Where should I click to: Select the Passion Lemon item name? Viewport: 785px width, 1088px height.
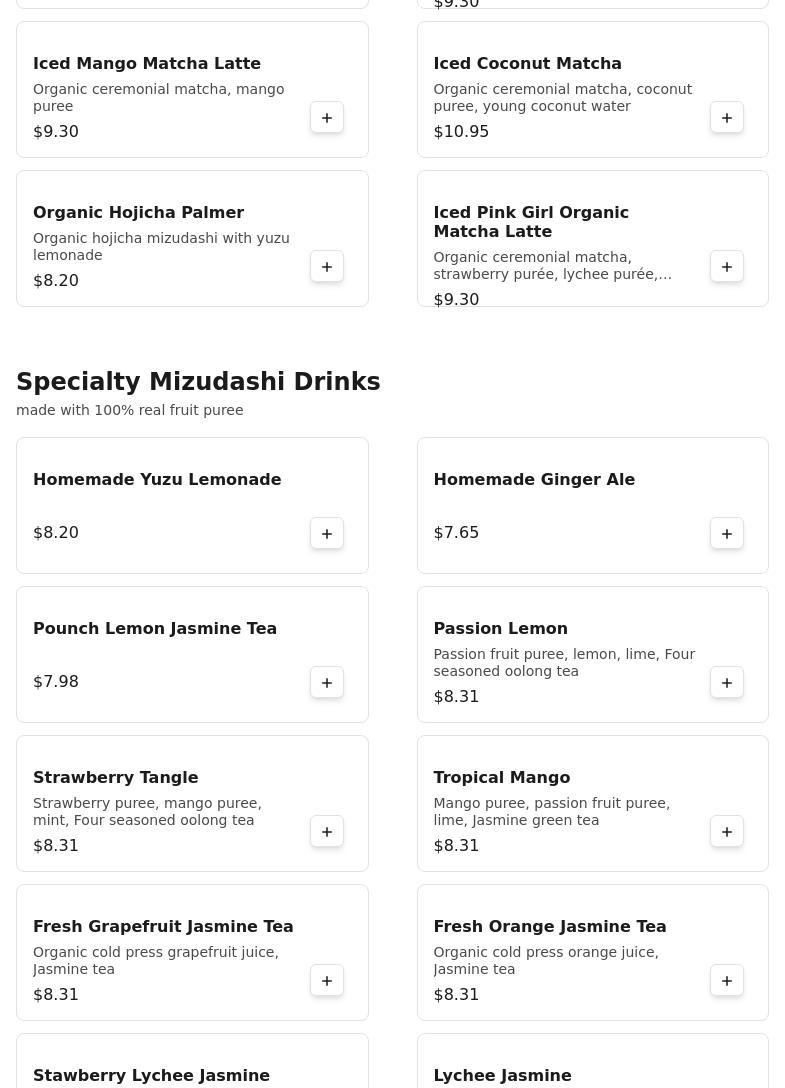[x=500, y=629]
